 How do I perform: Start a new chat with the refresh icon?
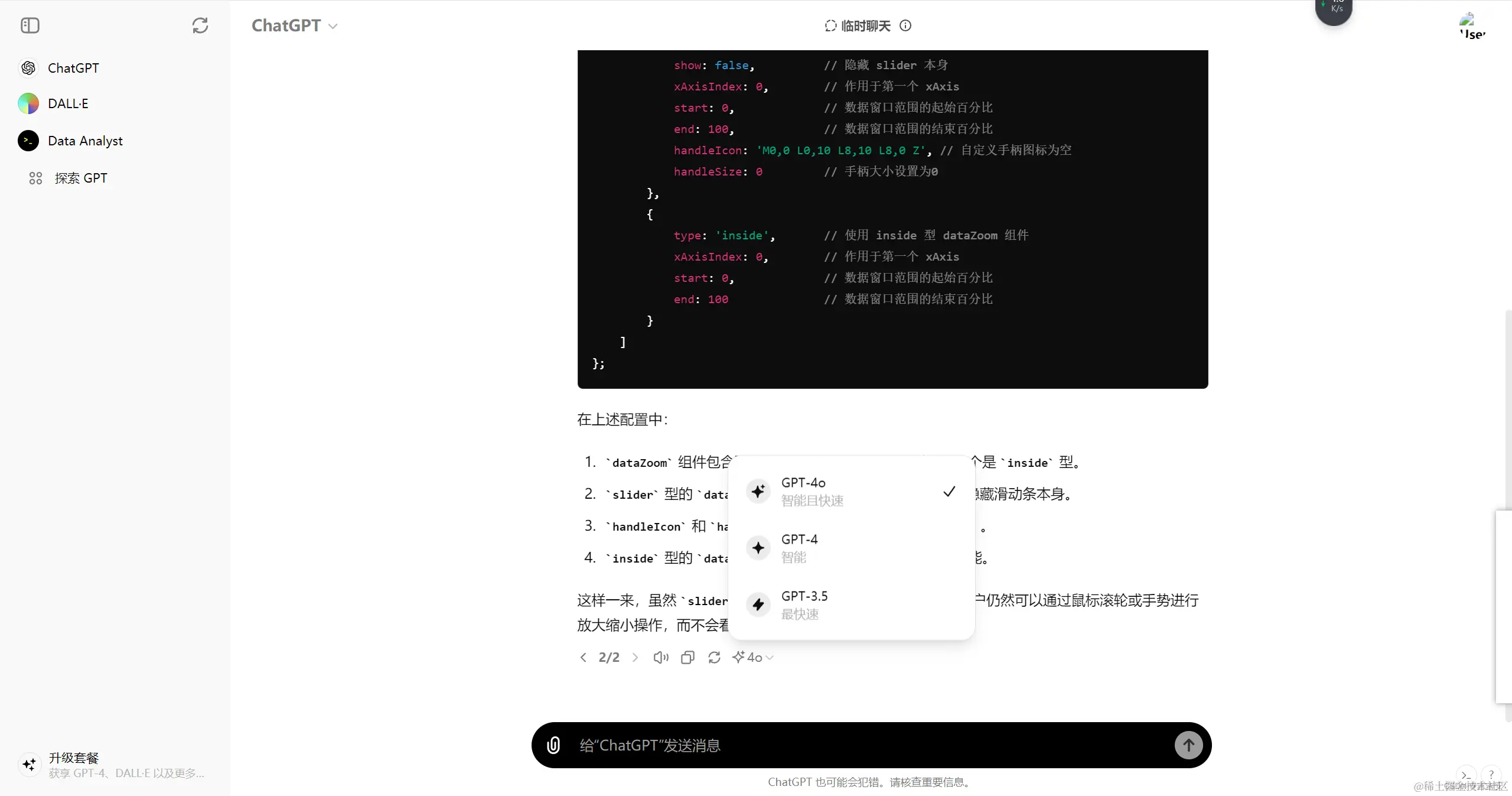200,25
